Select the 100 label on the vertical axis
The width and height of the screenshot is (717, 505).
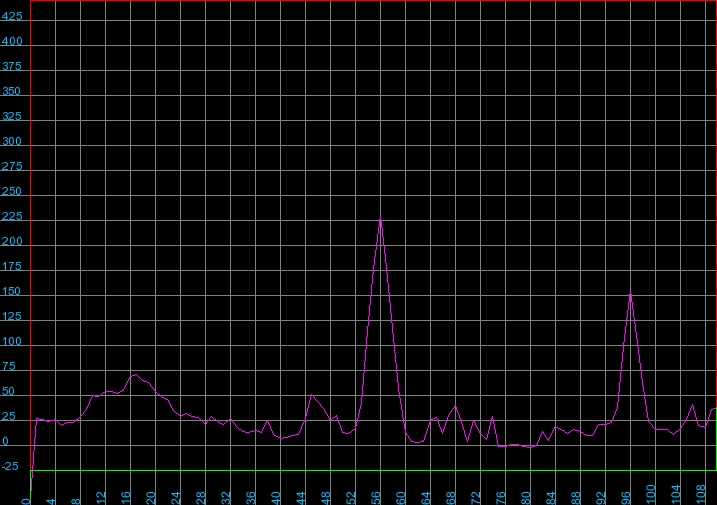point(12,342)
